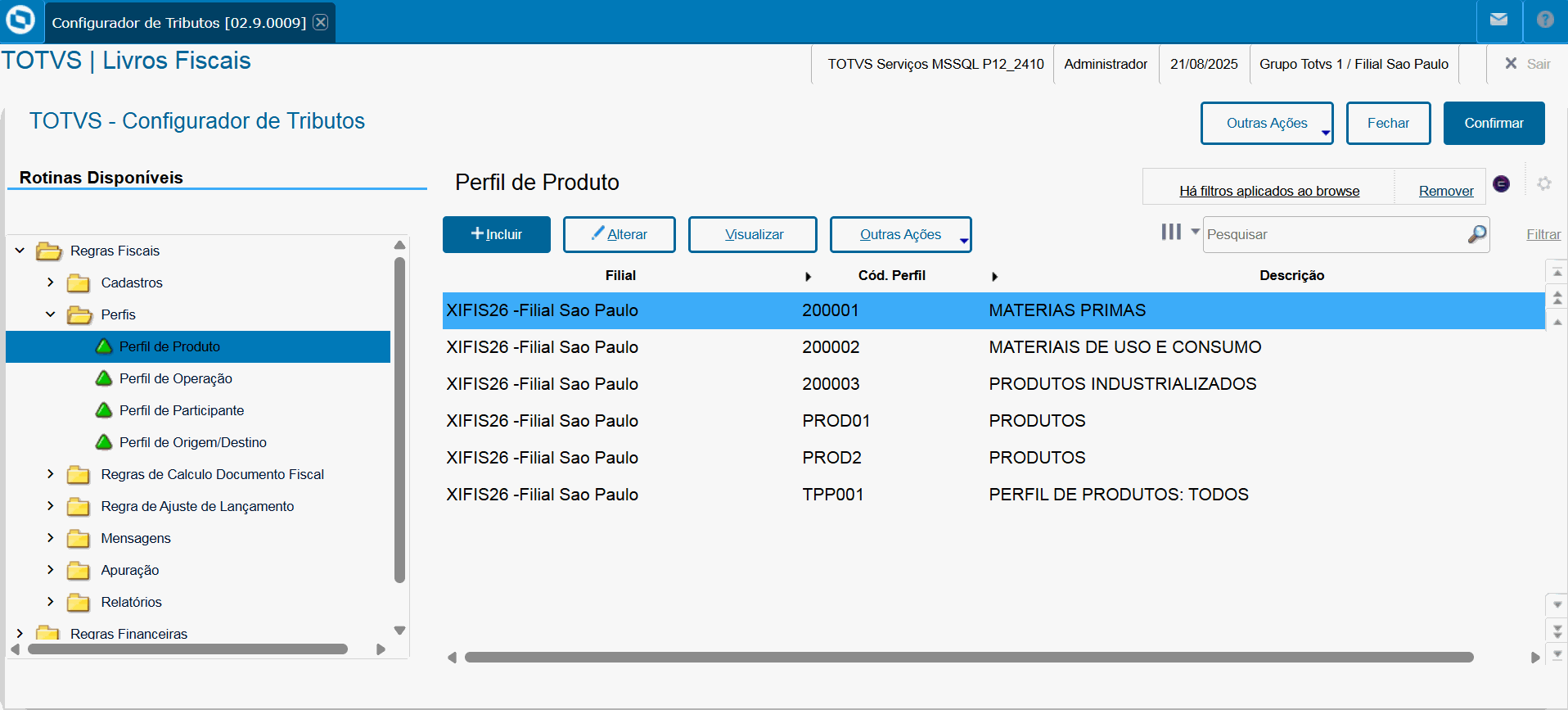Open the browse settings gear icon
Screen dimensions: 1568x710
point(1544,183)
